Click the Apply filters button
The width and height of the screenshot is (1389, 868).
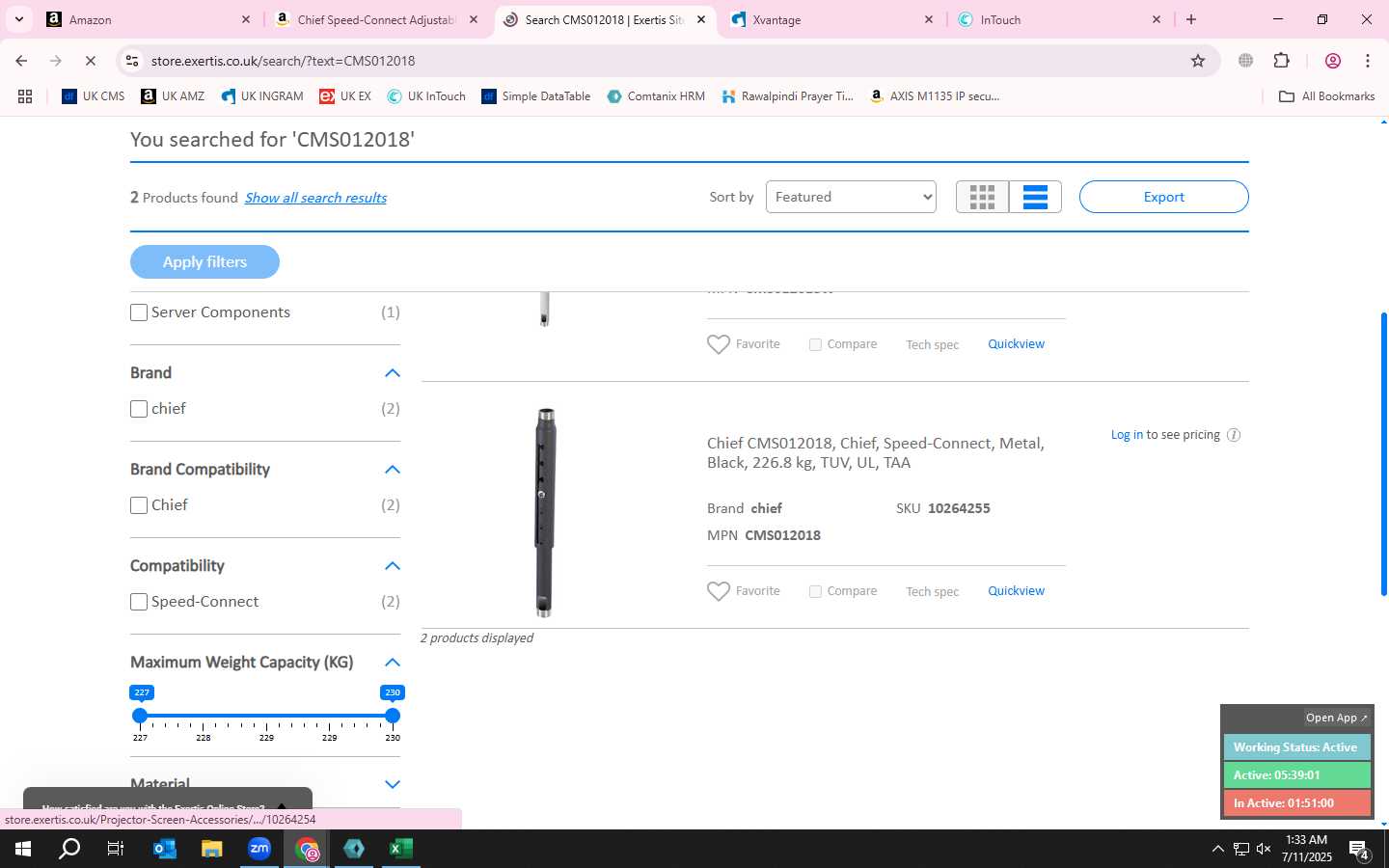(204, 262)
